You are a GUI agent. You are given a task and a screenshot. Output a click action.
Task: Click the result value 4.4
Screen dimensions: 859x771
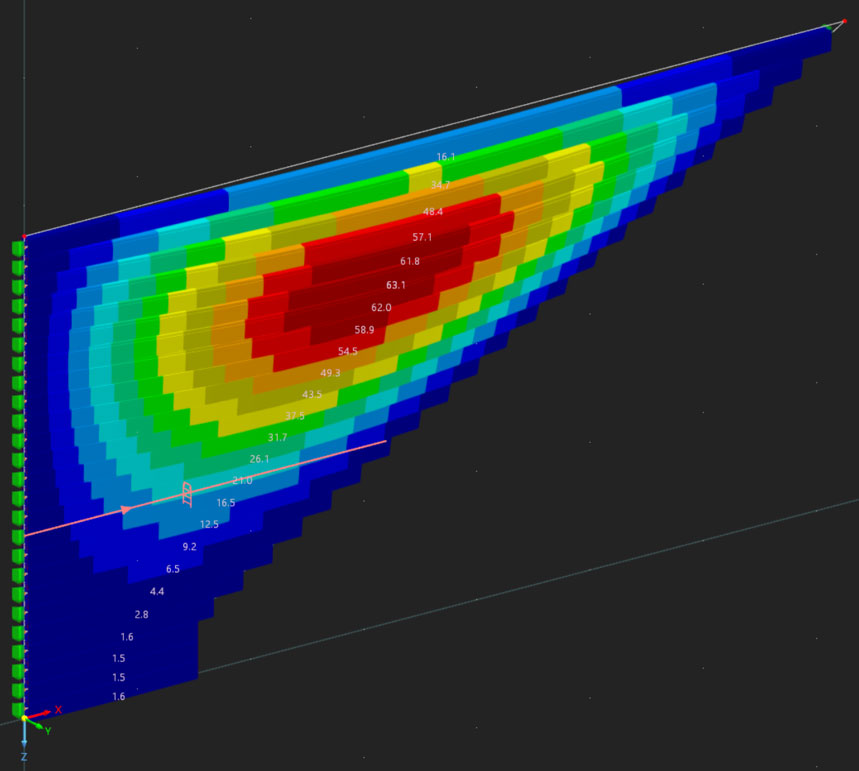157,592
